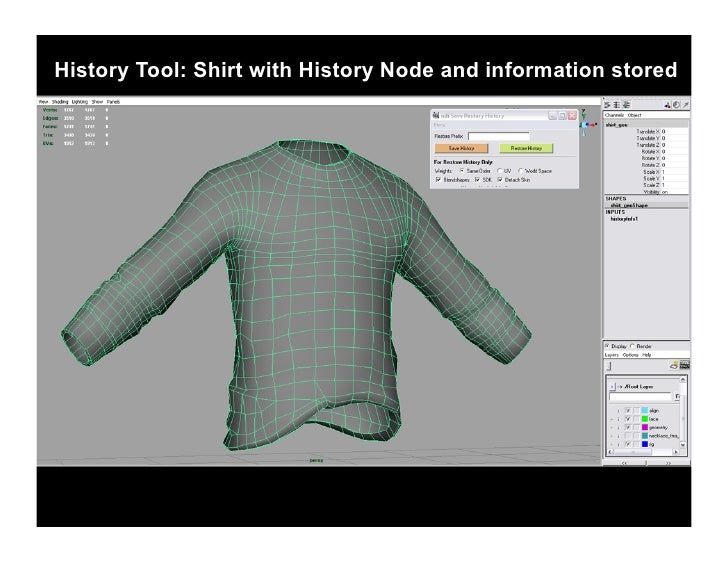Open the Layers menu in layer editor

(611, 355)
